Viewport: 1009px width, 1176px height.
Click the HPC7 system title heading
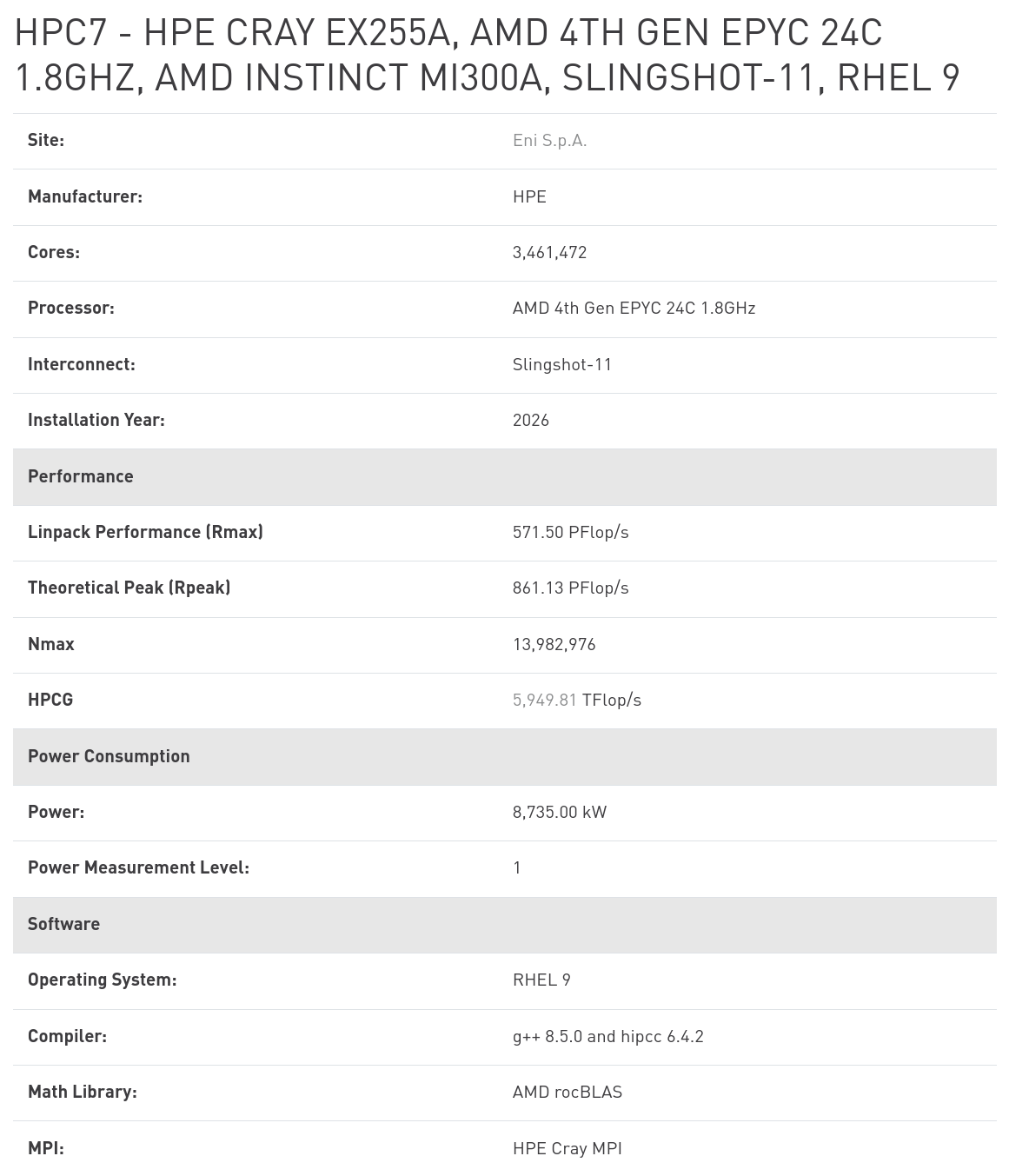coord(488,56)
